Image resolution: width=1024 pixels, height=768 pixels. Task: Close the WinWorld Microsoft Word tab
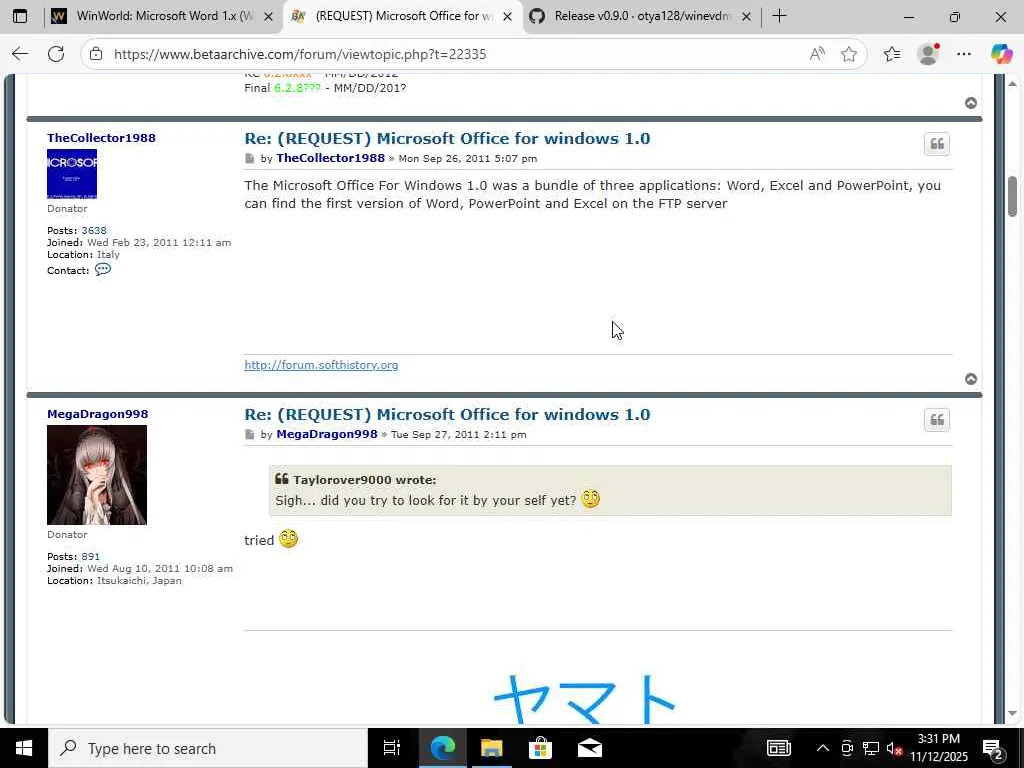click(x=268, y=17)
